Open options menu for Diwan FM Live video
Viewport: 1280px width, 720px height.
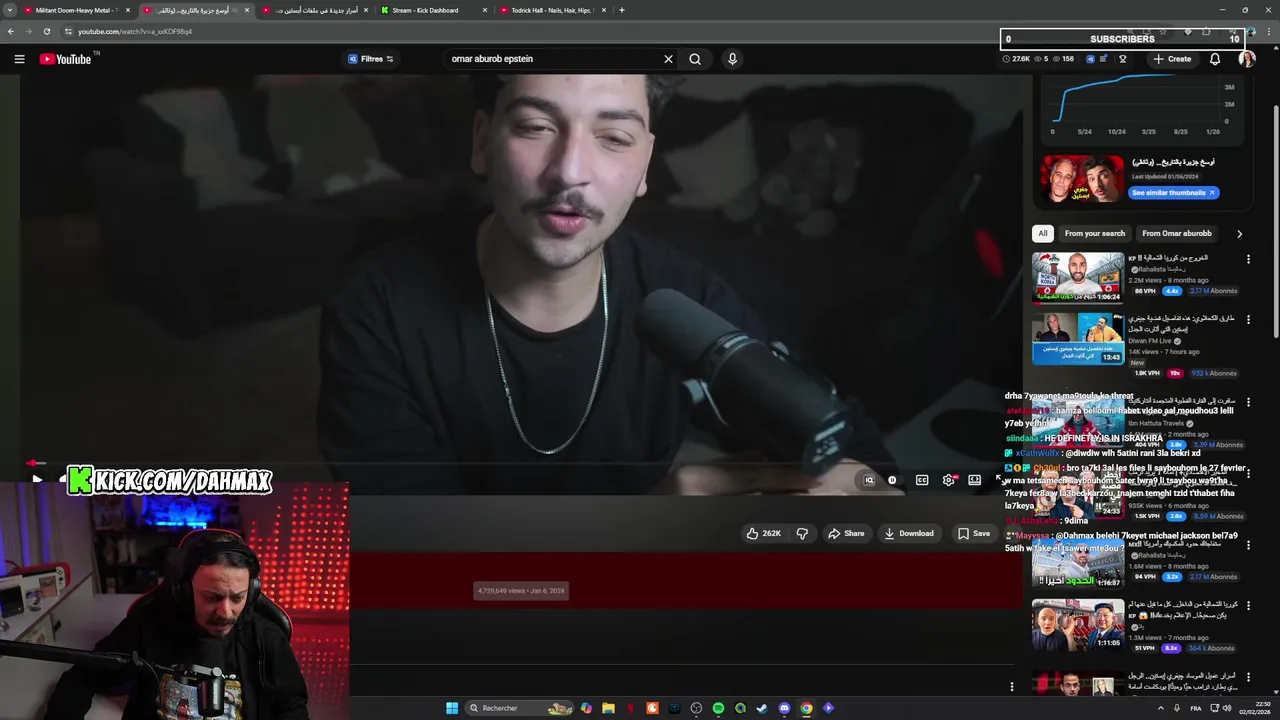[x=1248, y=319]
